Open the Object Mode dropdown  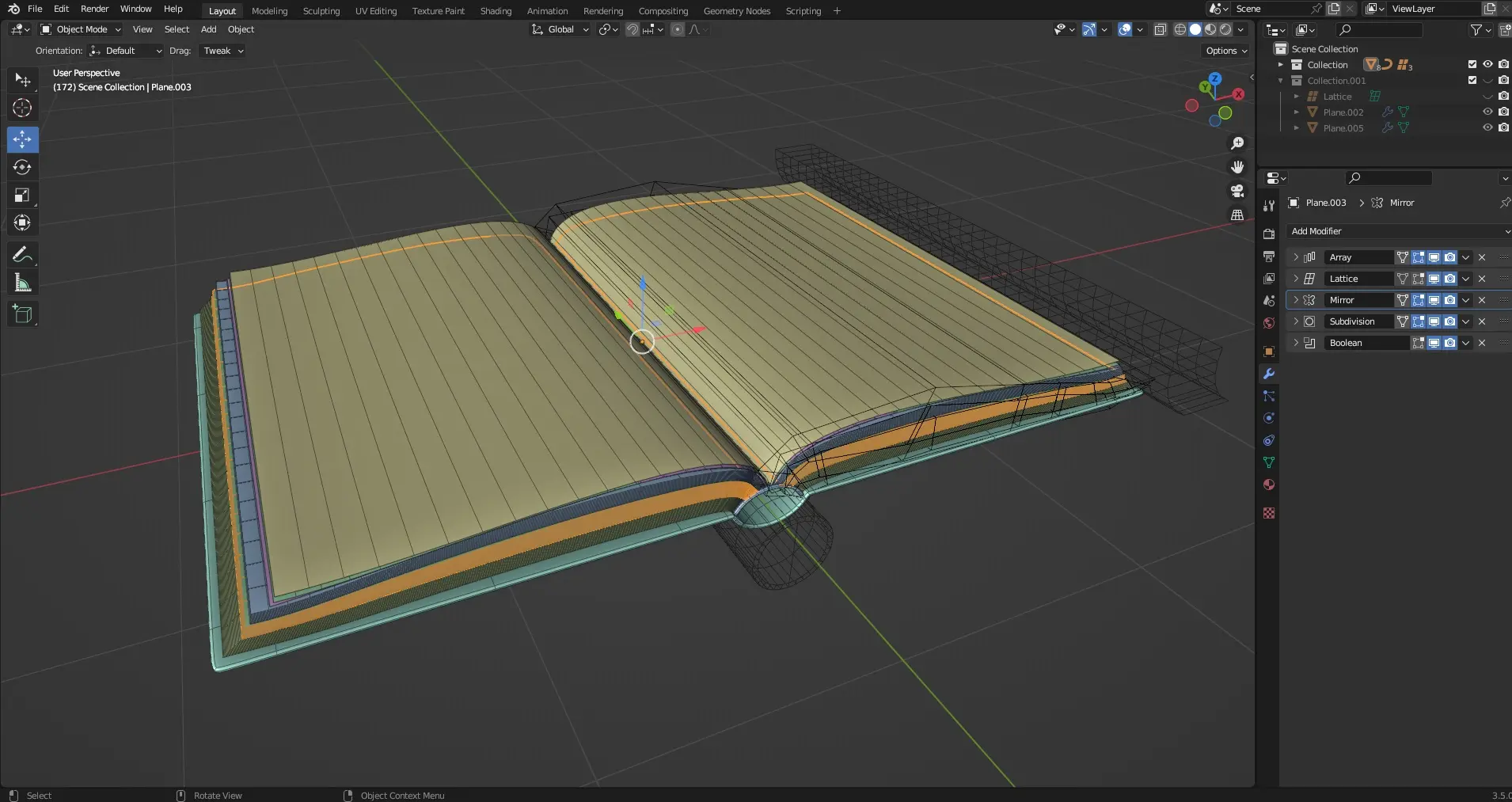(82, 29)
